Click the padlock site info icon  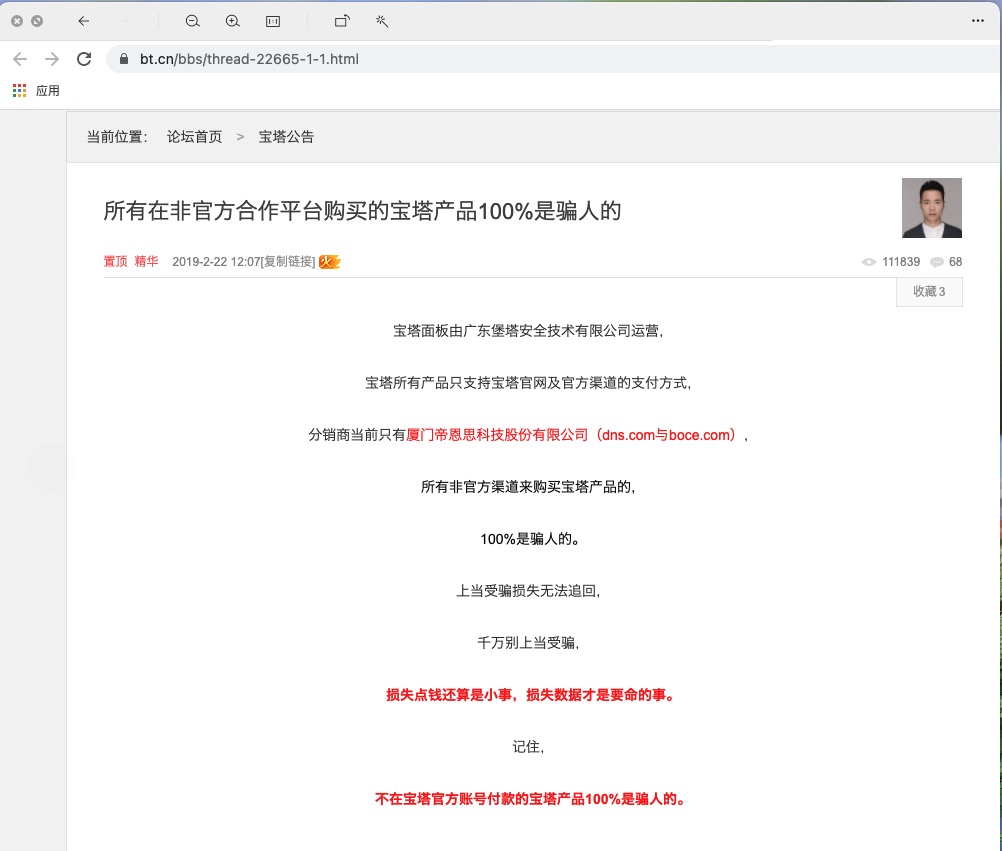point(124,59)
